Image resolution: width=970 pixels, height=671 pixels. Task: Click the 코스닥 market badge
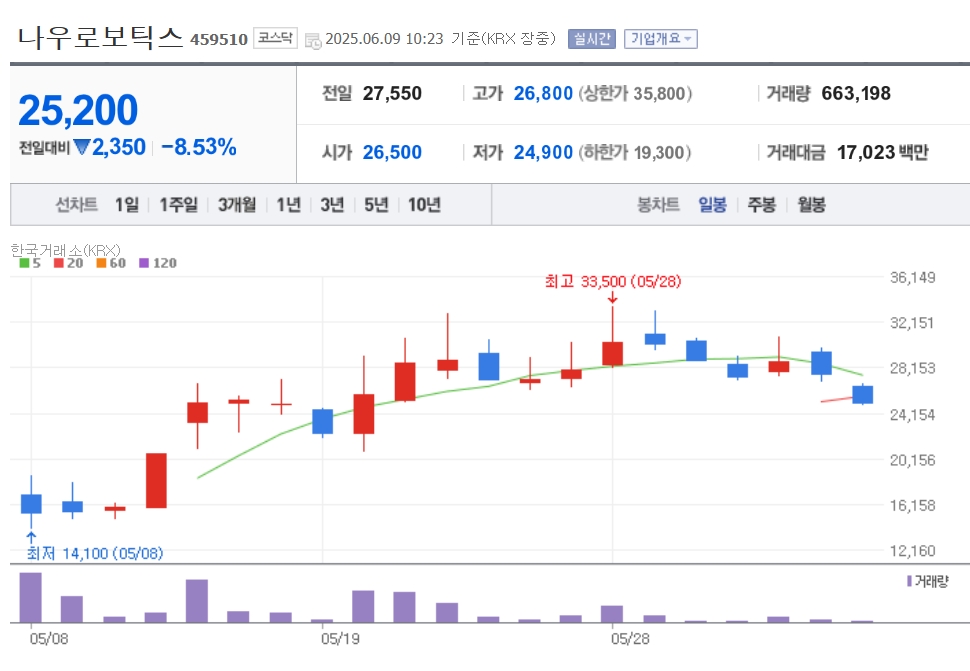point(275,38)
